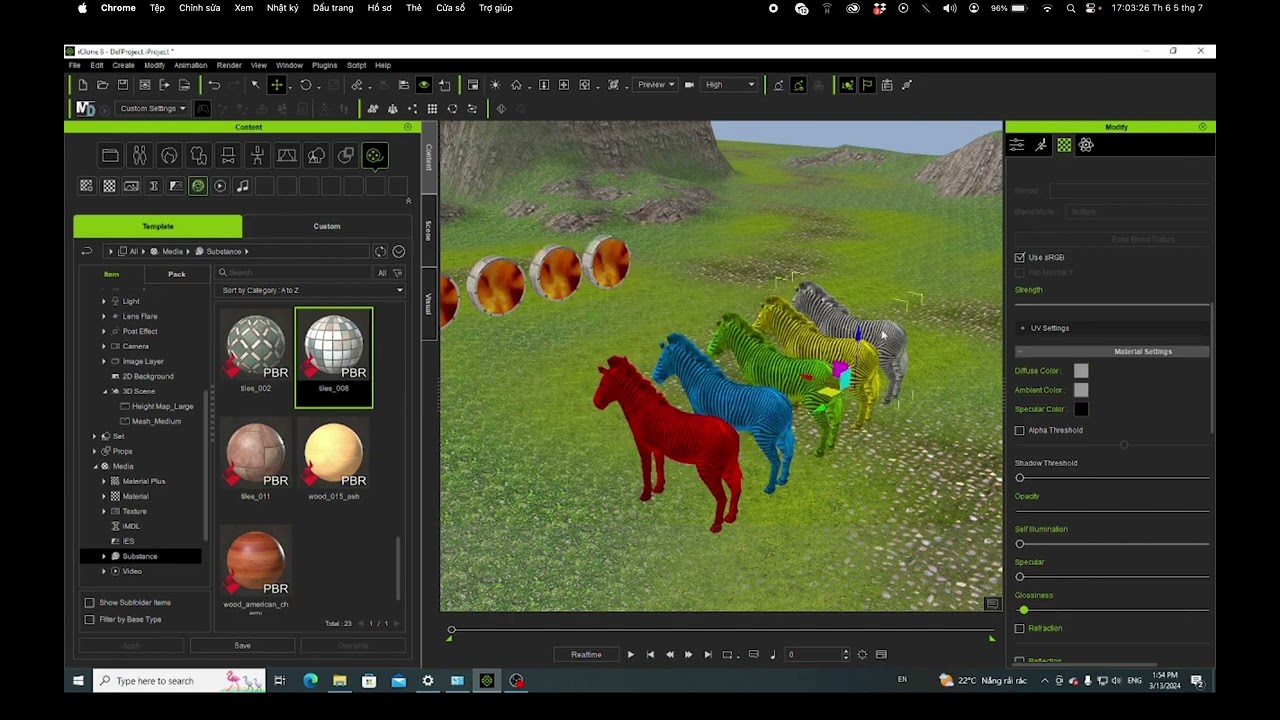Image resolution: width=1280 pixels, height=720 pixels.
Task: Open the Actor content category
Action: coord(140,155)
